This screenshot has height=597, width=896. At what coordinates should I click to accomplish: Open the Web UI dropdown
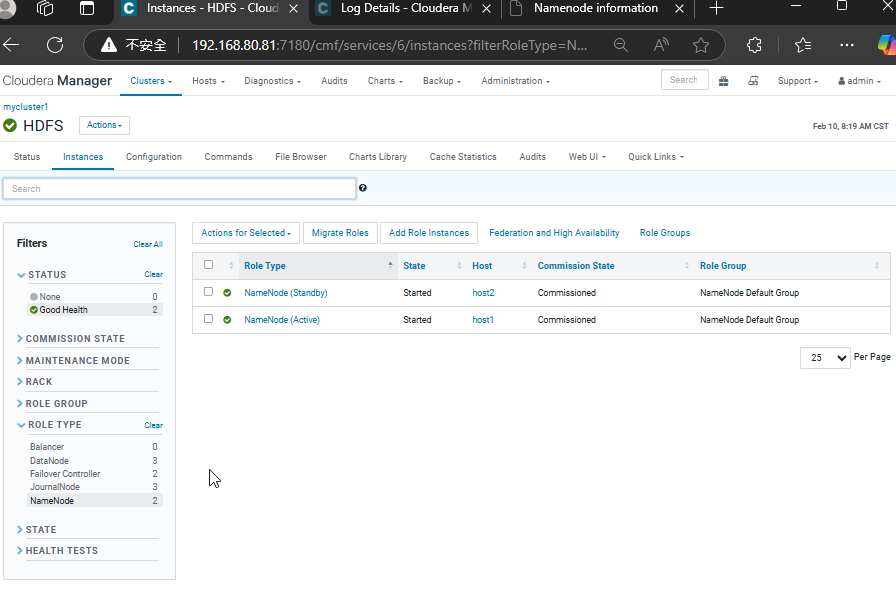pos(587,157)
